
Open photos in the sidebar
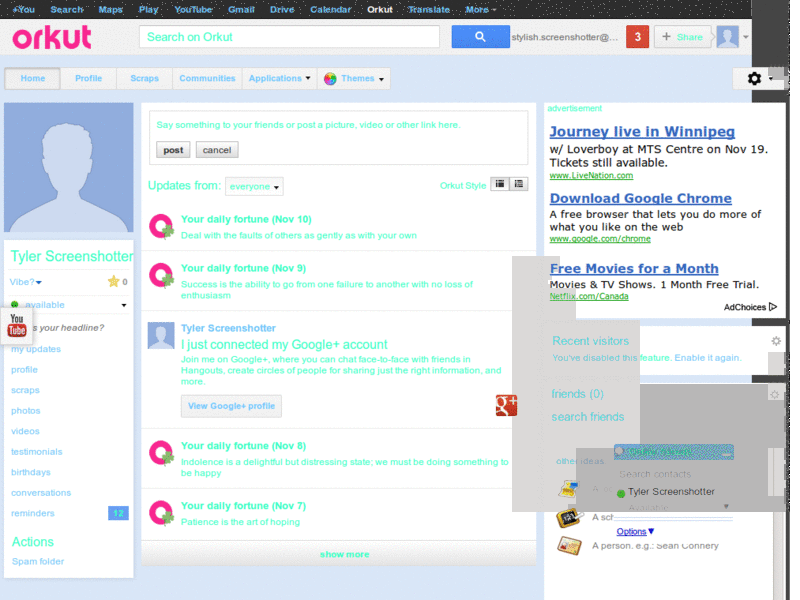(26, 411)
